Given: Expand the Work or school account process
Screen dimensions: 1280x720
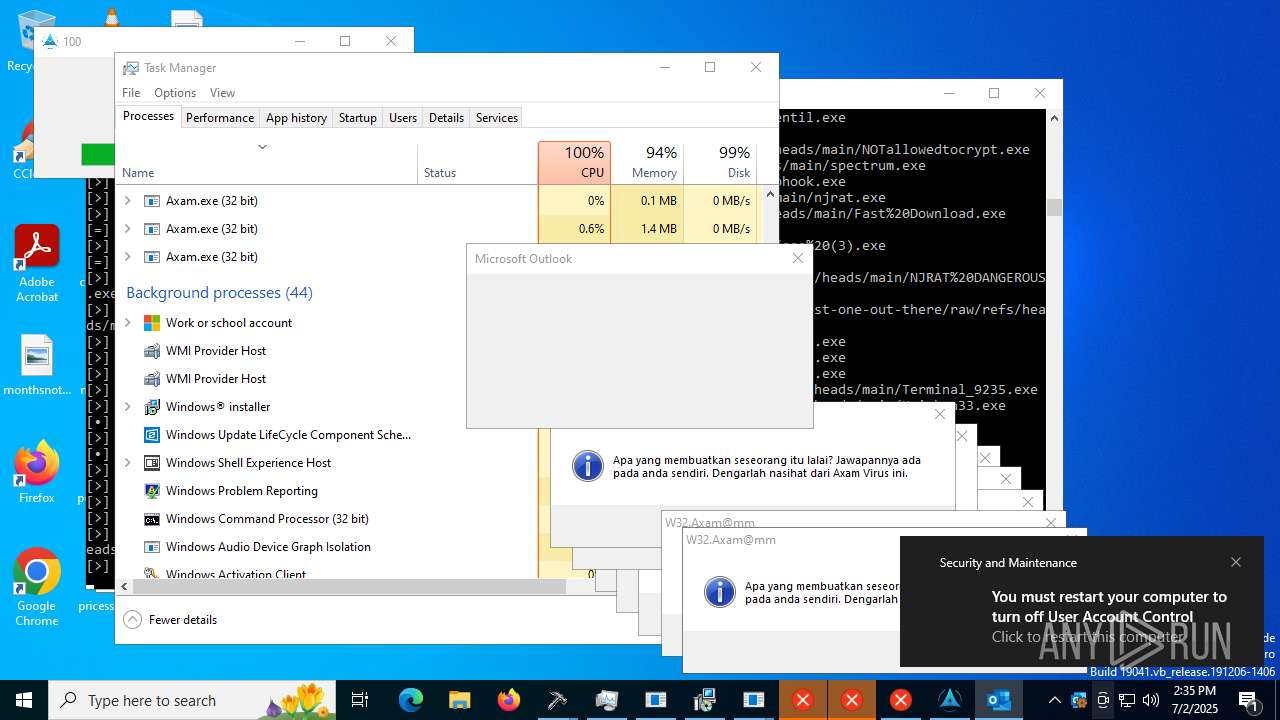Looking at the screenshot, I should pos(127,323).
